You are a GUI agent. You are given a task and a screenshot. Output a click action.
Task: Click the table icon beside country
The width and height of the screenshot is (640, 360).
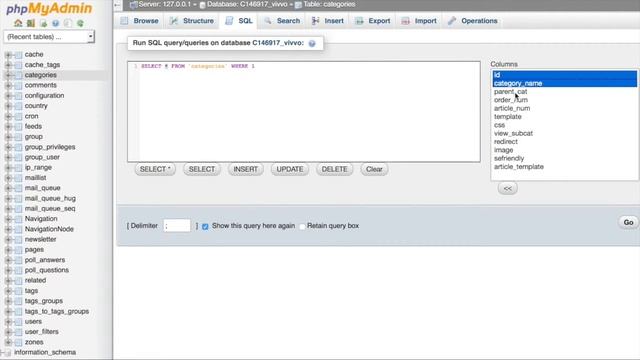(18, 106)
